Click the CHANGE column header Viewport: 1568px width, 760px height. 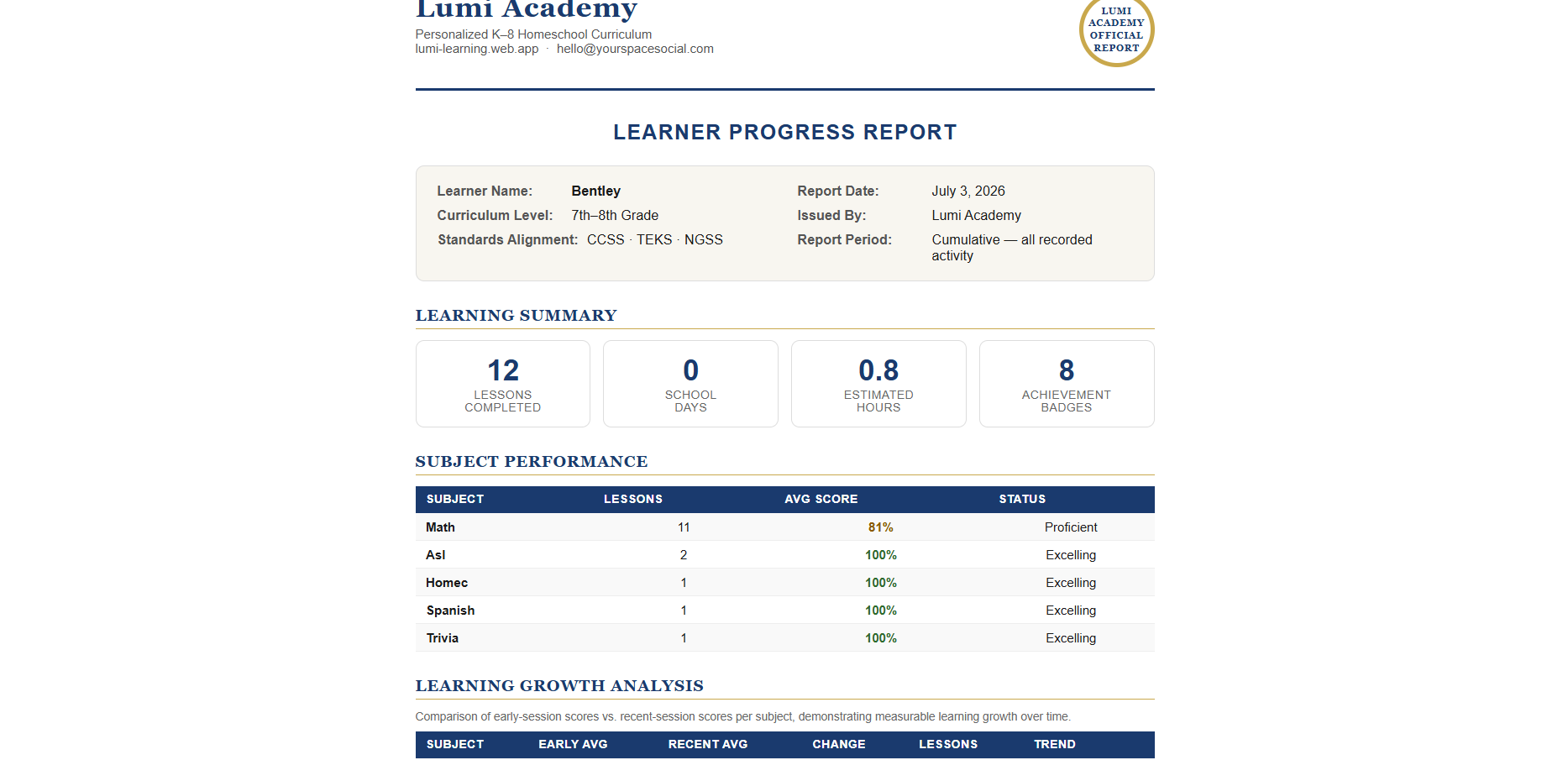[x=839, y=744]
